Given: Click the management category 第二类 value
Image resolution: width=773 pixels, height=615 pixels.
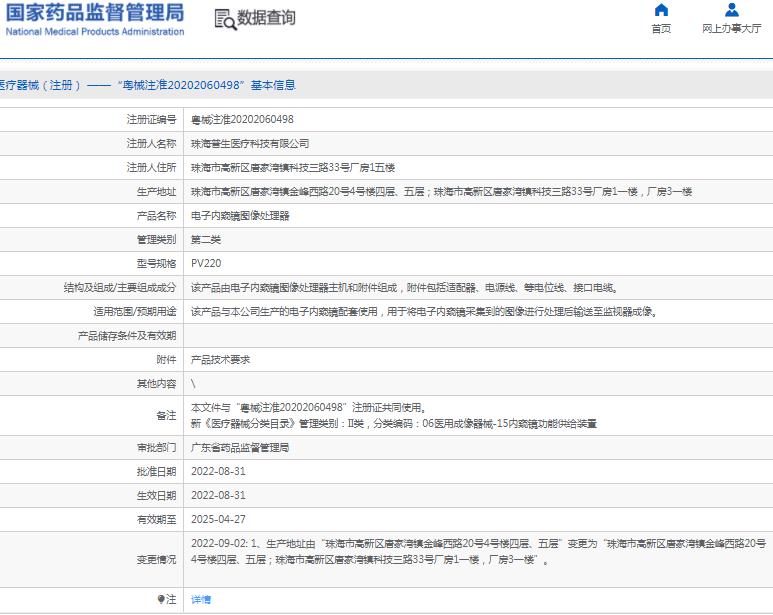Looking at the screenshot, I should (x=206, y=239).
